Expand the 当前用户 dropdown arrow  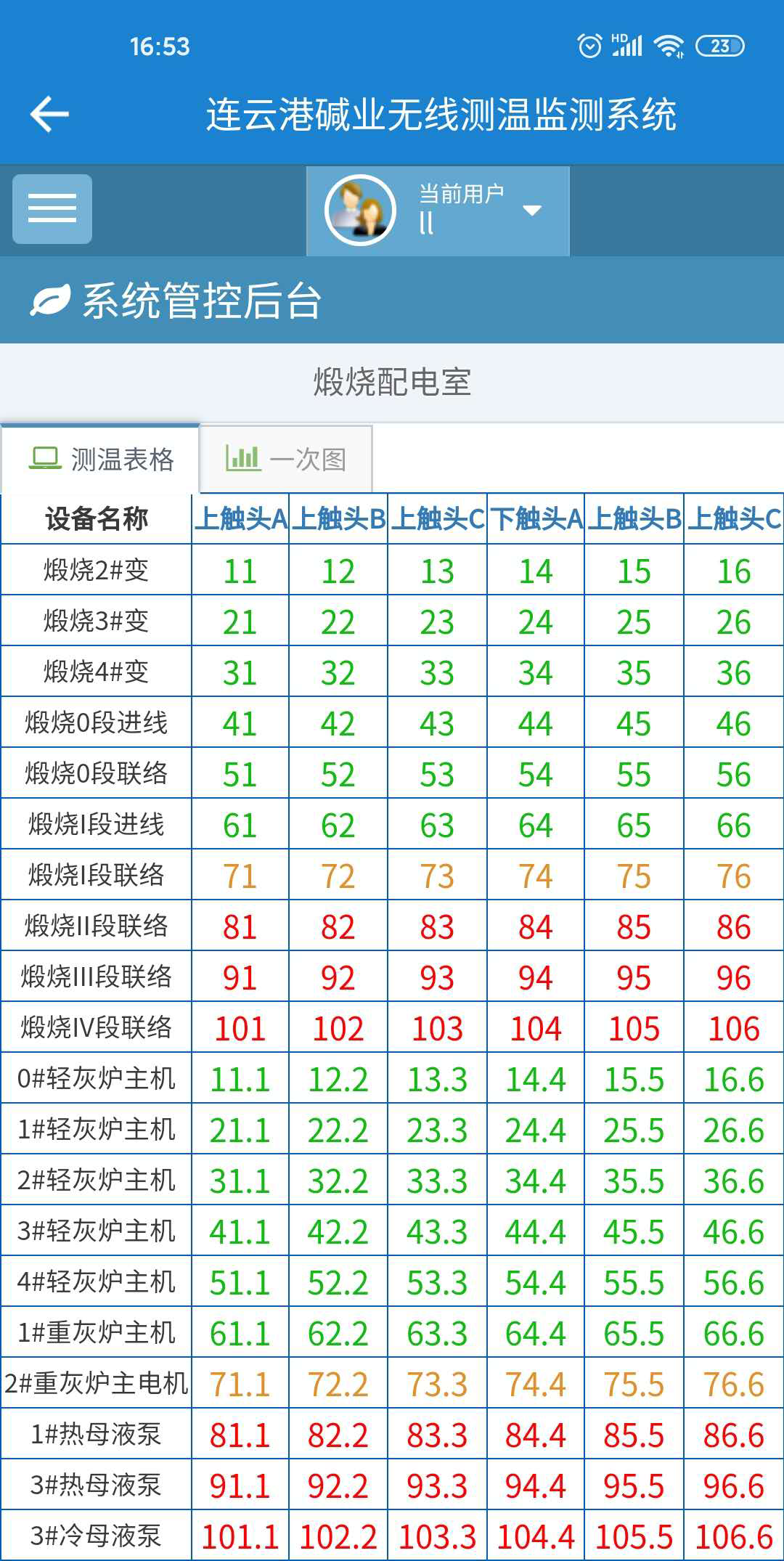point(532,211)
